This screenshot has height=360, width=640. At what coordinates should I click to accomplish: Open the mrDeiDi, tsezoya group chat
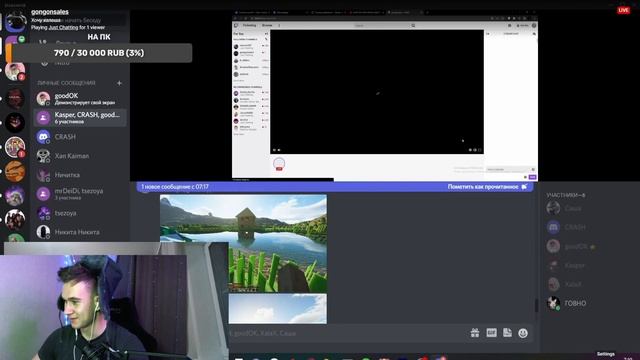(80, 194)
